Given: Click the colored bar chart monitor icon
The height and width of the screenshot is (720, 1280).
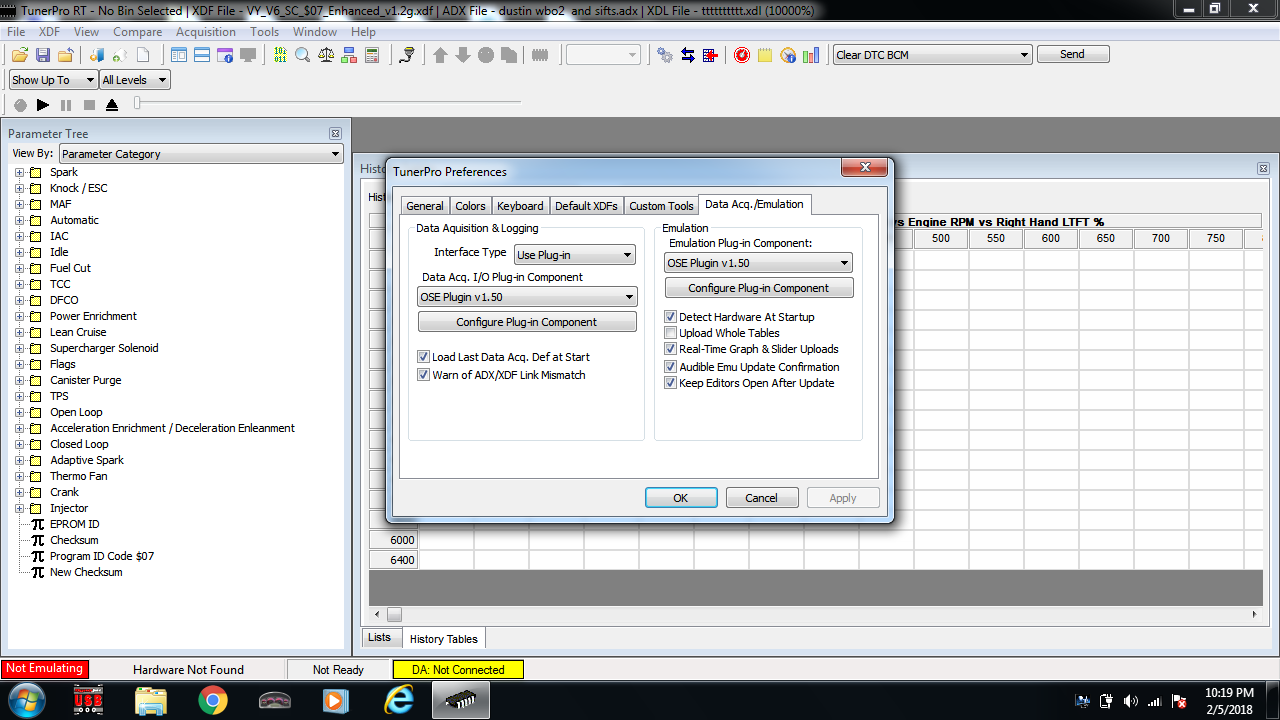Looking at the screenshot, I should pyautogui.click(x=811, y=55).
